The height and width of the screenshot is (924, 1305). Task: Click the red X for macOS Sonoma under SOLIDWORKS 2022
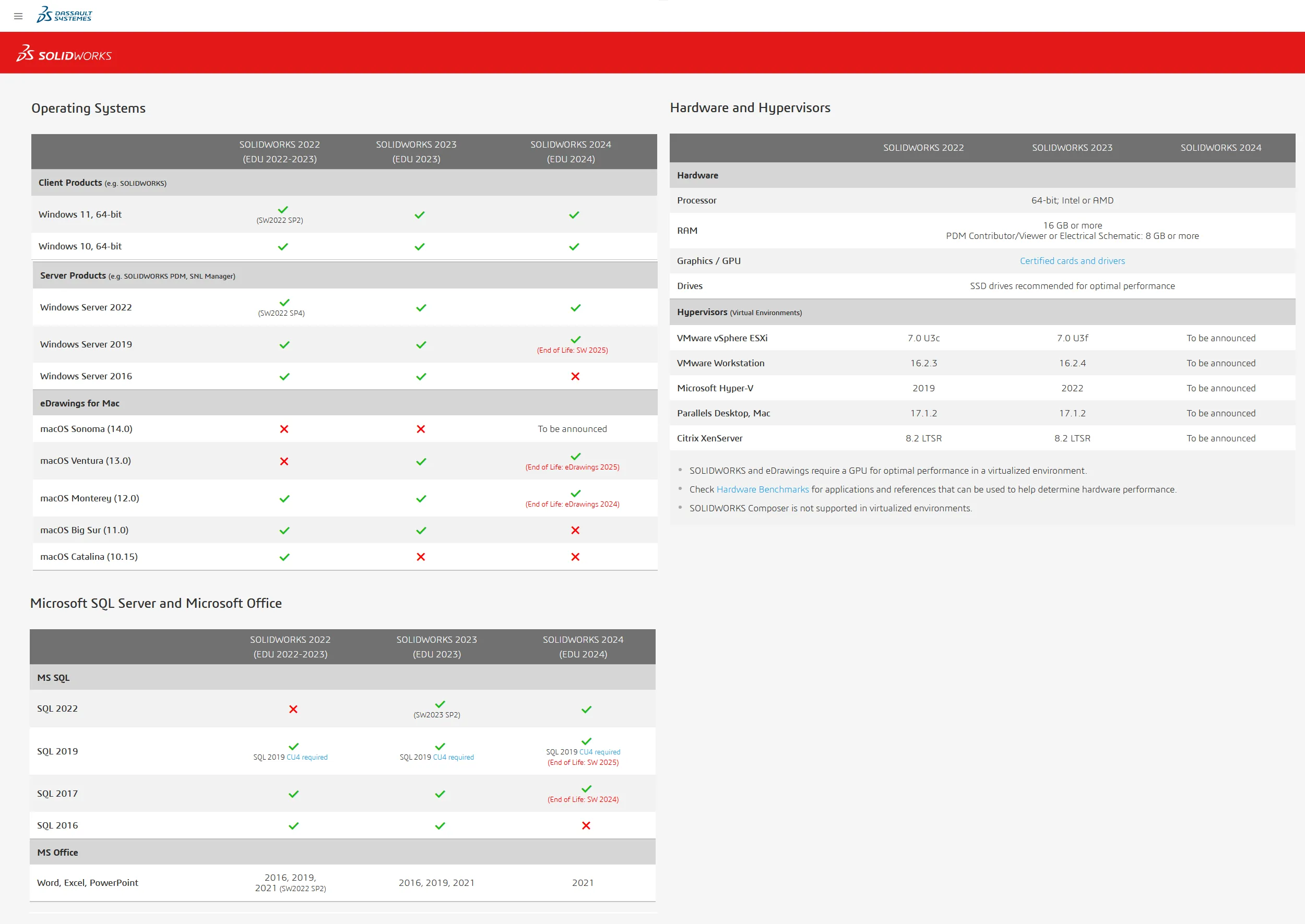[283, 429]
